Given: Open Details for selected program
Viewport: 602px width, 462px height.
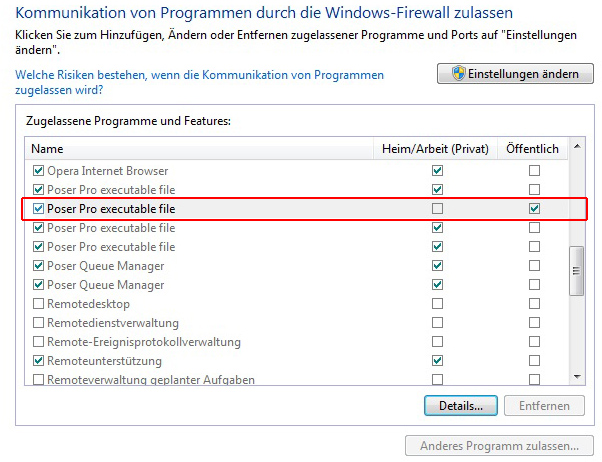Looking at the screenshot, I should pos(461,406).
